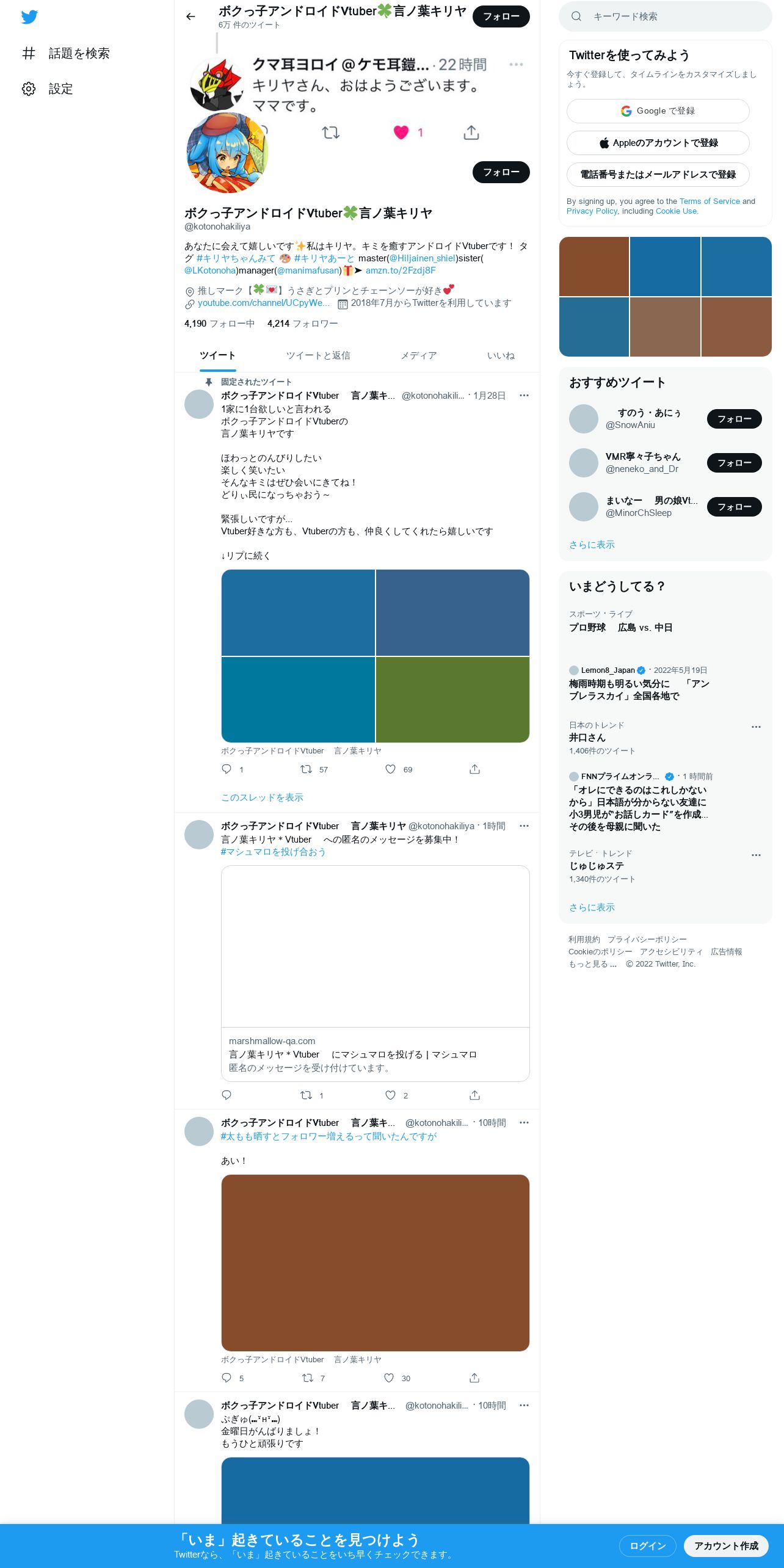Retweet icon with 7 on あい！ tweet
This screenshot has height=1568, width=784.
point(308,1378)
